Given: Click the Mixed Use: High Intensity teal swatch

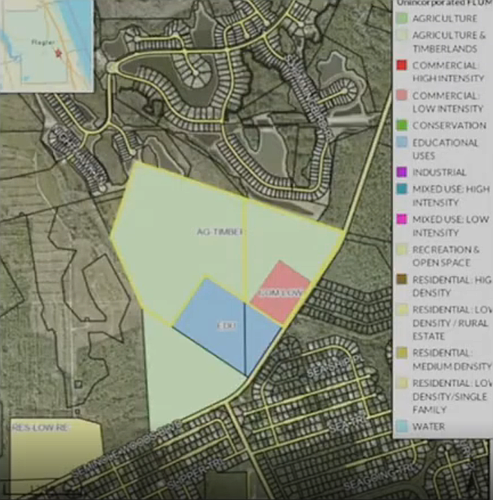Looking at the screenshot, I should click(x=402, y=189).
